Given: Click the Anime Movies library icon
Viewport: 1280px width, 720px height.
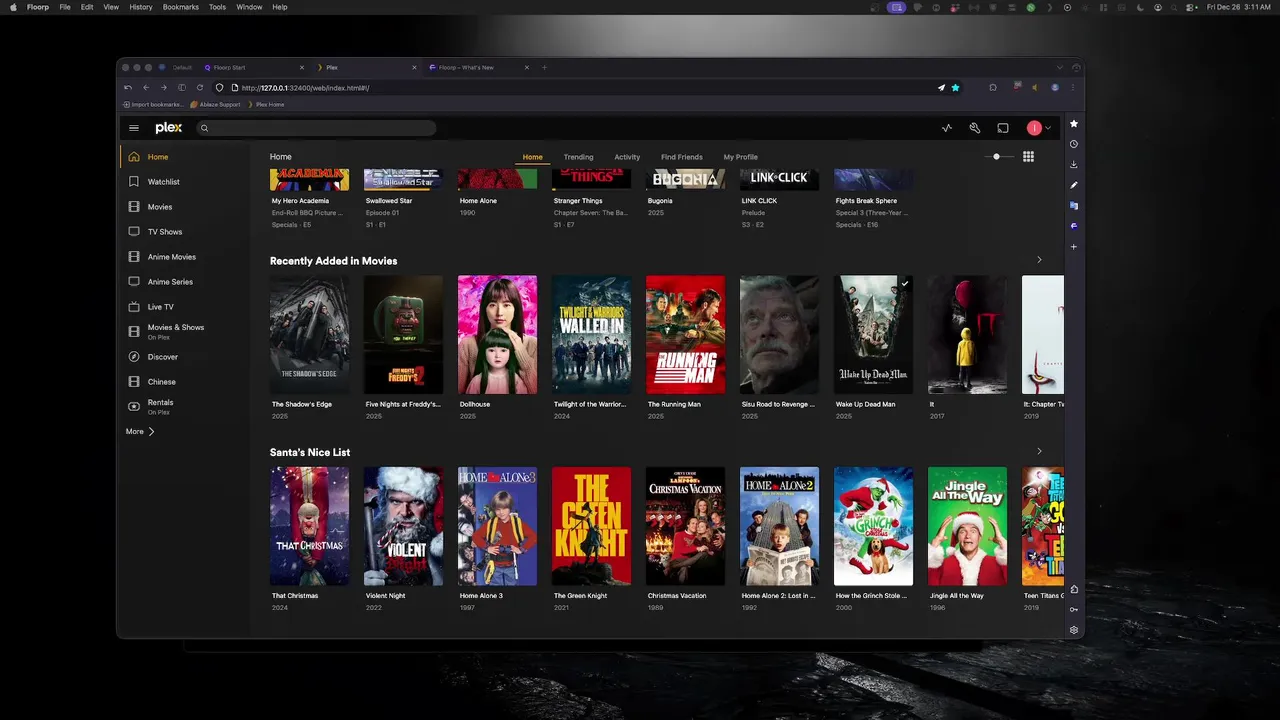Looking at the screenshot, I should [x=134, y=257].
